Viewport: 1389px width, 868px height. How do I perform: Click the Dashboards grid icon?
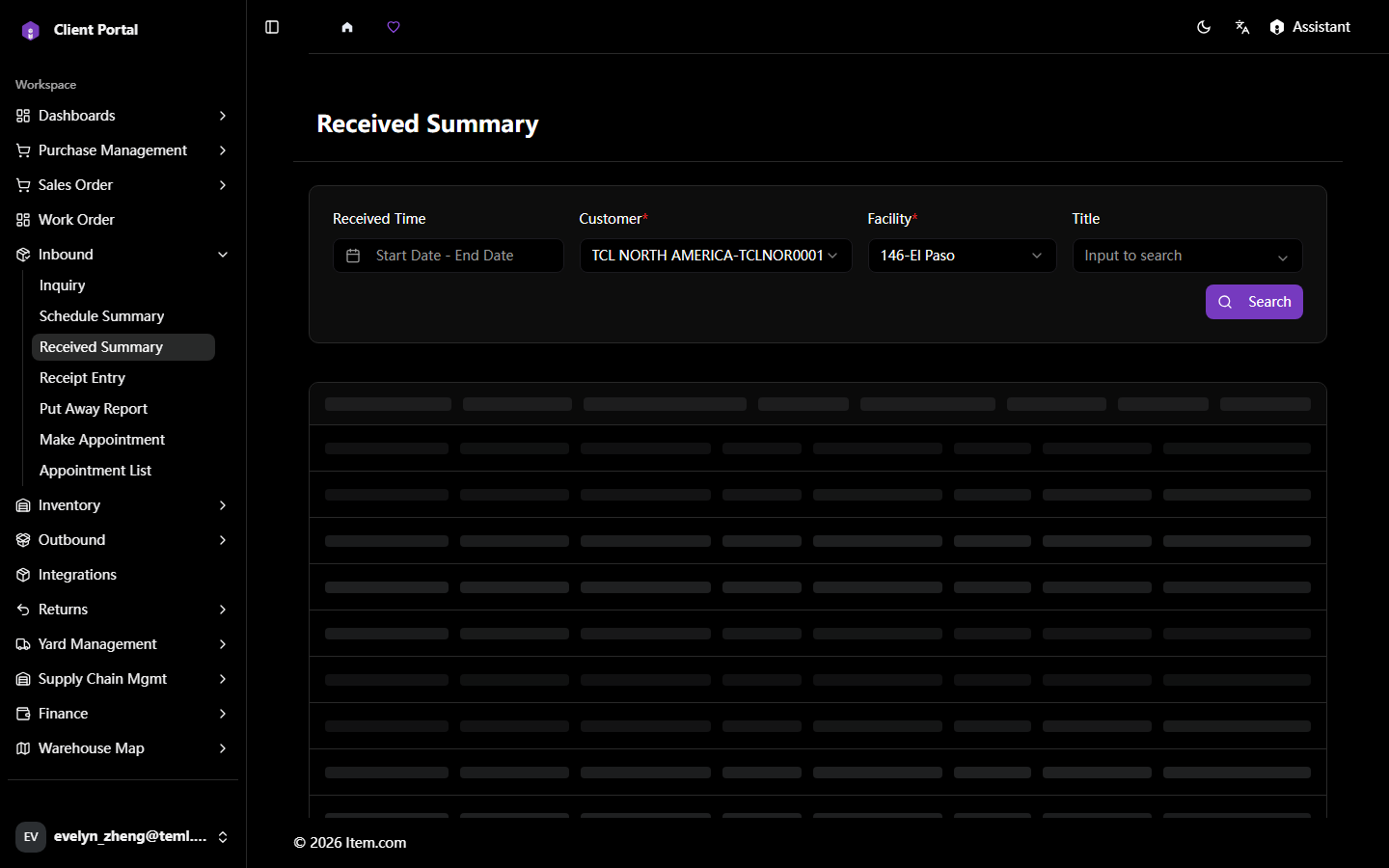tap(23, 116)
